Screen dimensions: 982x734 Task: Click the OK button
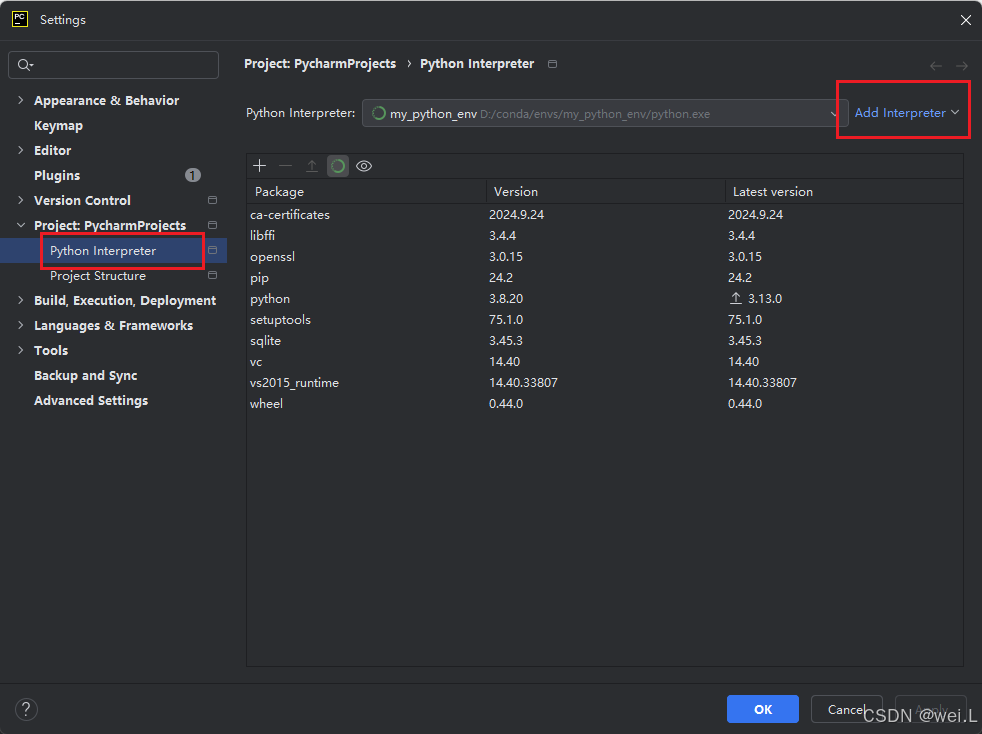click(x=763, y=709)
